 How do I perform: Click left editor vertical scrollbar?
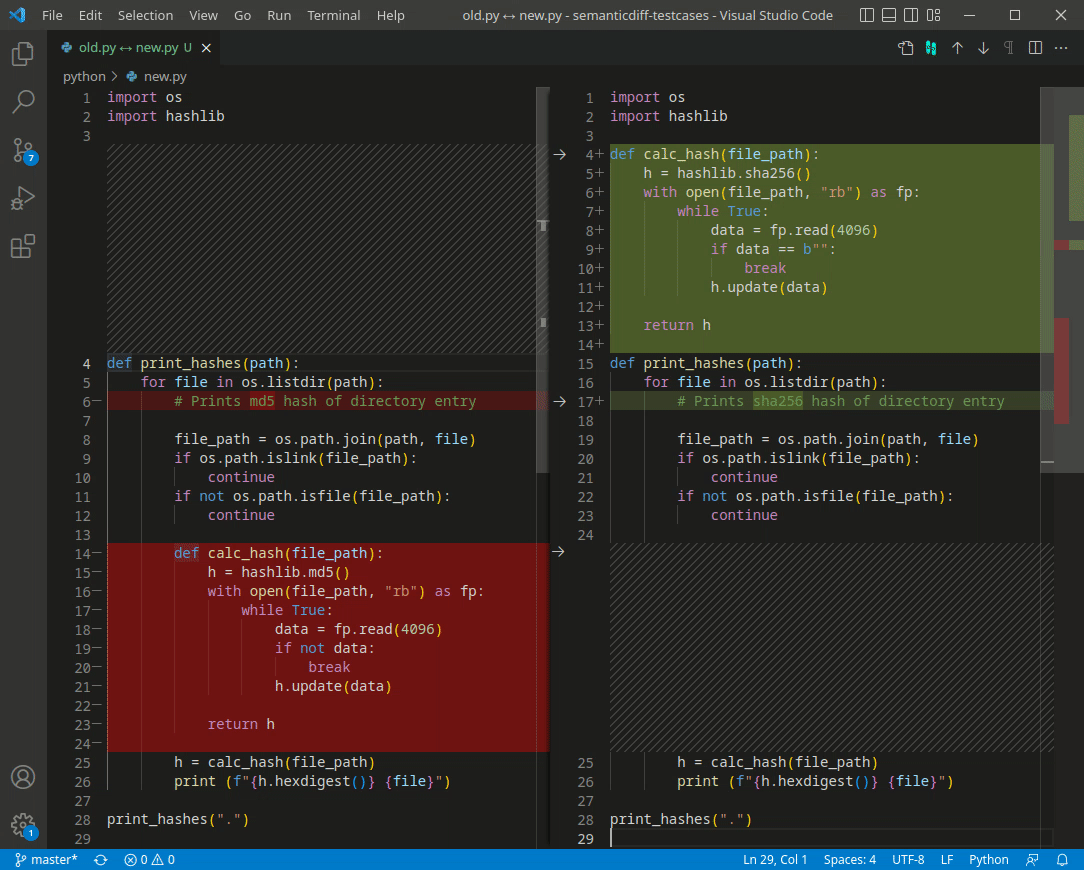click(543, 280)
